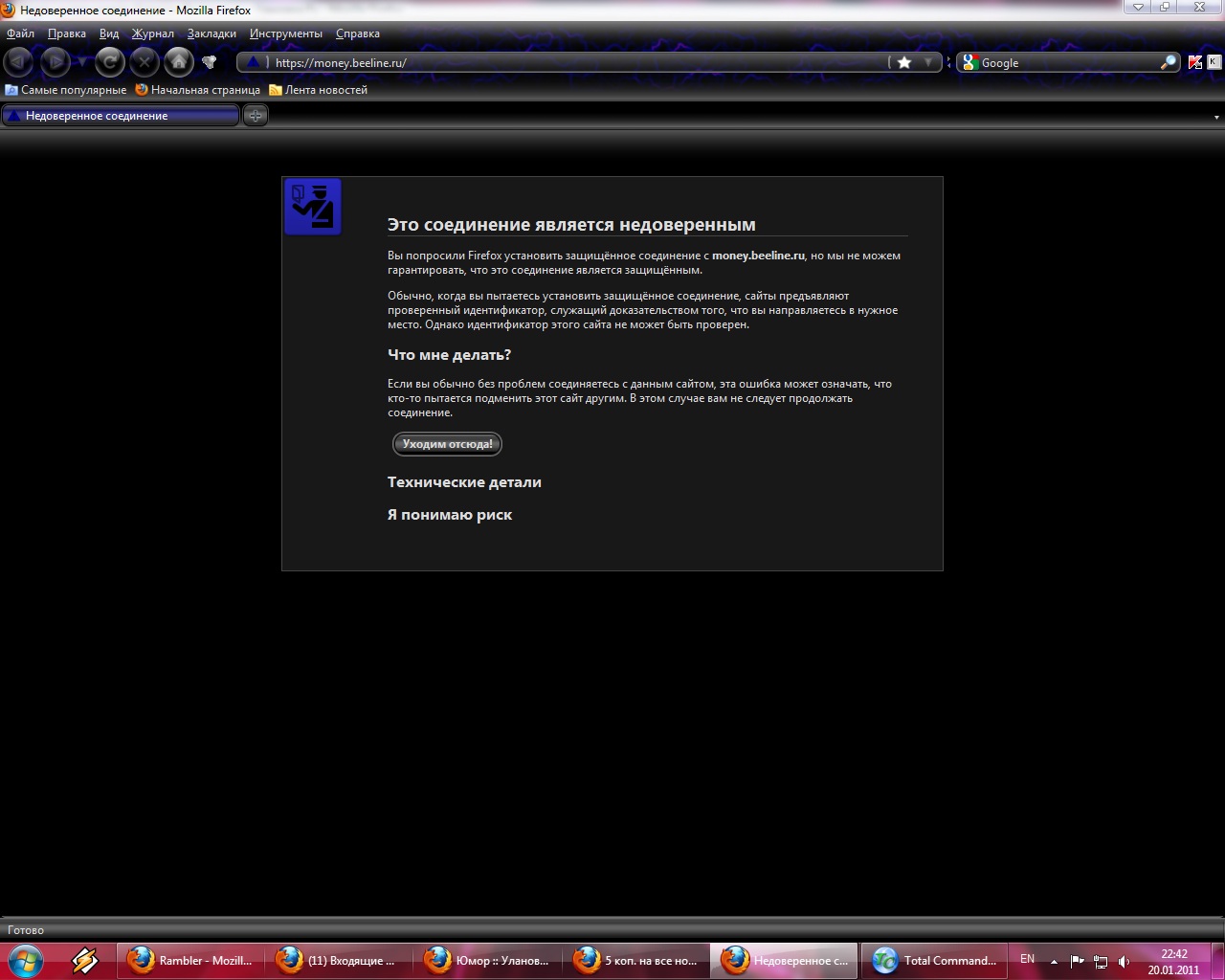Open a new tab with plus button
The height and width of the screenshot is (980, 1225).
click(256, 116)
